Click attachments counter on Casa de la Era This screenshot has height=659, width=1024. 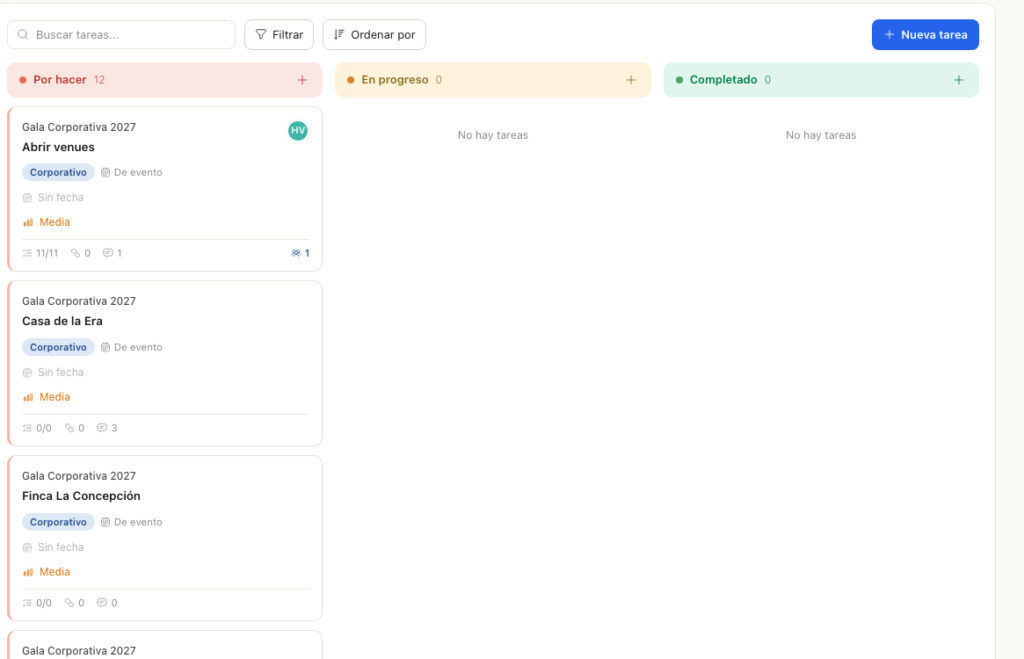tap(74, 428)
